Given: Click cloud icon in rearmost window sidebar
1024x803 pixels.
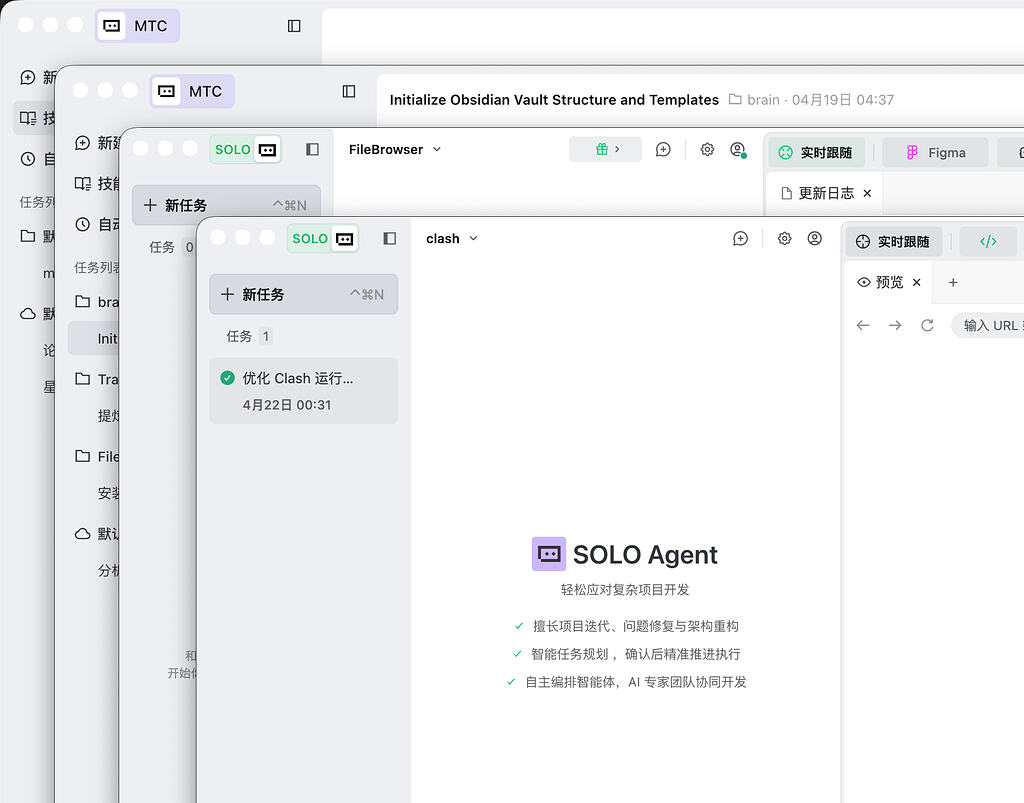Looking at the screenshot, I should click(27, 313).
